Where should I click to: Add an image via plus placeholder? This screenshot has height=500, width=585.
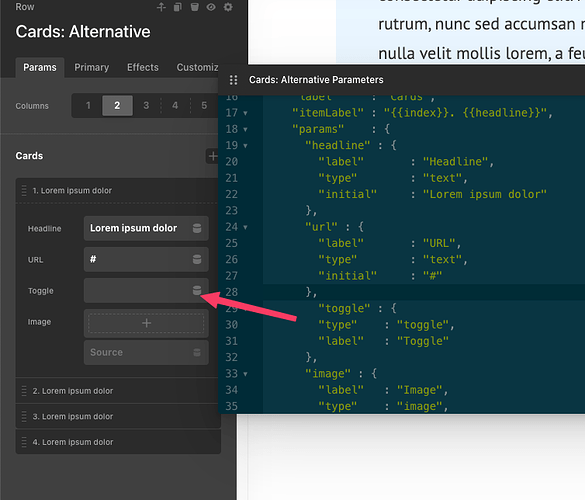click(146, 323)
